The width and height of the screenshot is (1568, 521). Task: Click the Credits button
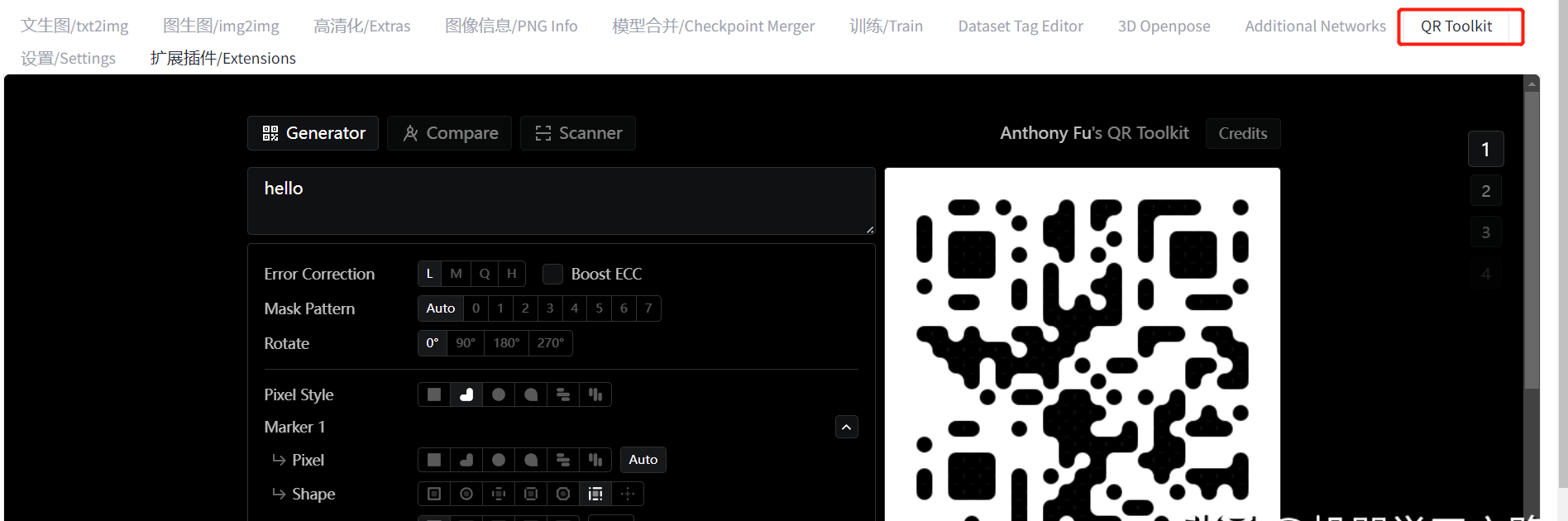(x=1243, y=133)
